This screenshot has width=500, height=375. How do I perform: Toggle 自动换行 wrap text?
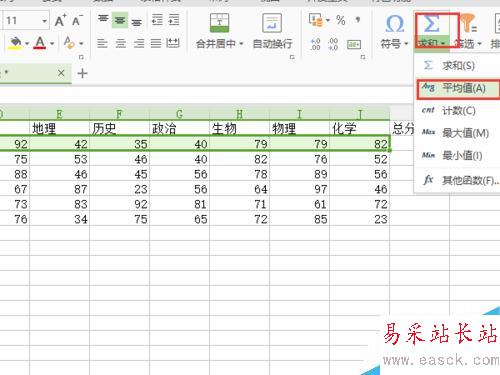click(x=272, y=31)
